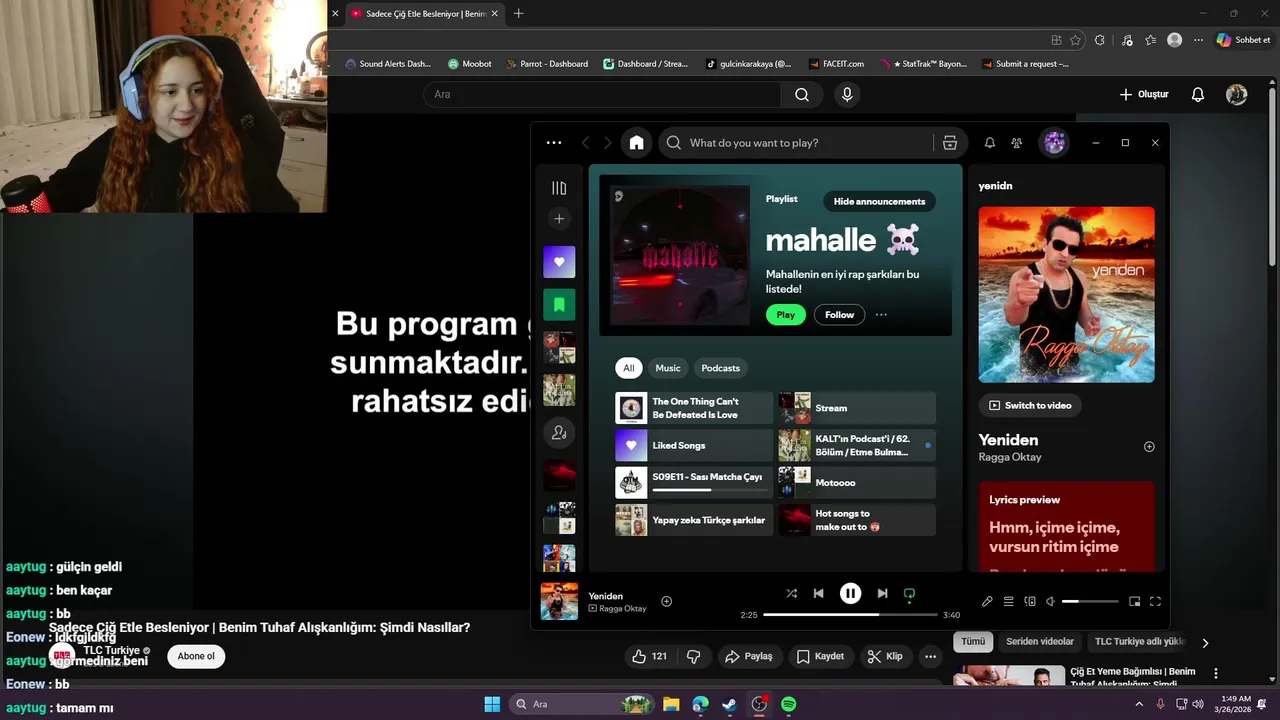Start YouTube voice search microphone
Screen dimensions: 1280x720
(847, 94)
